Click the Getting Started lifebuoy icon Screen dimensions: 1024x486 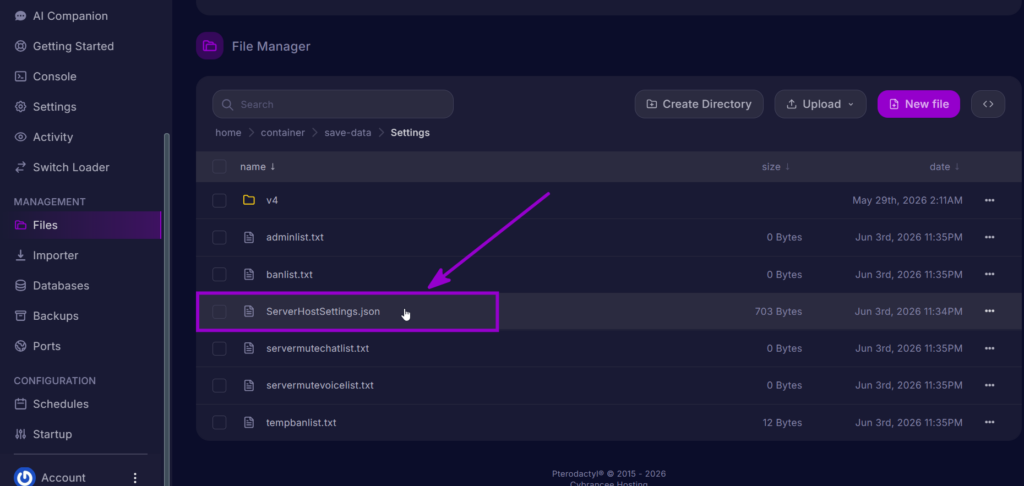tap(21, 46)
